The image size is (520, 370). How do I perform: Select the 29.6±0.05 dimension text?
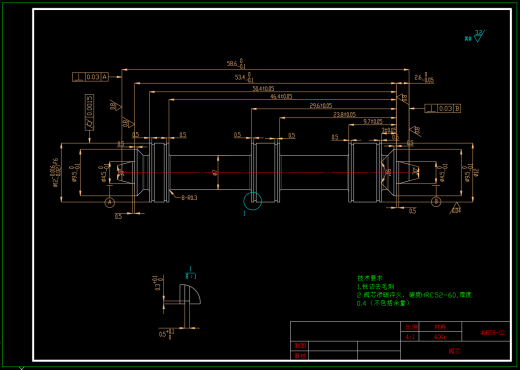[x=321, y=106]
